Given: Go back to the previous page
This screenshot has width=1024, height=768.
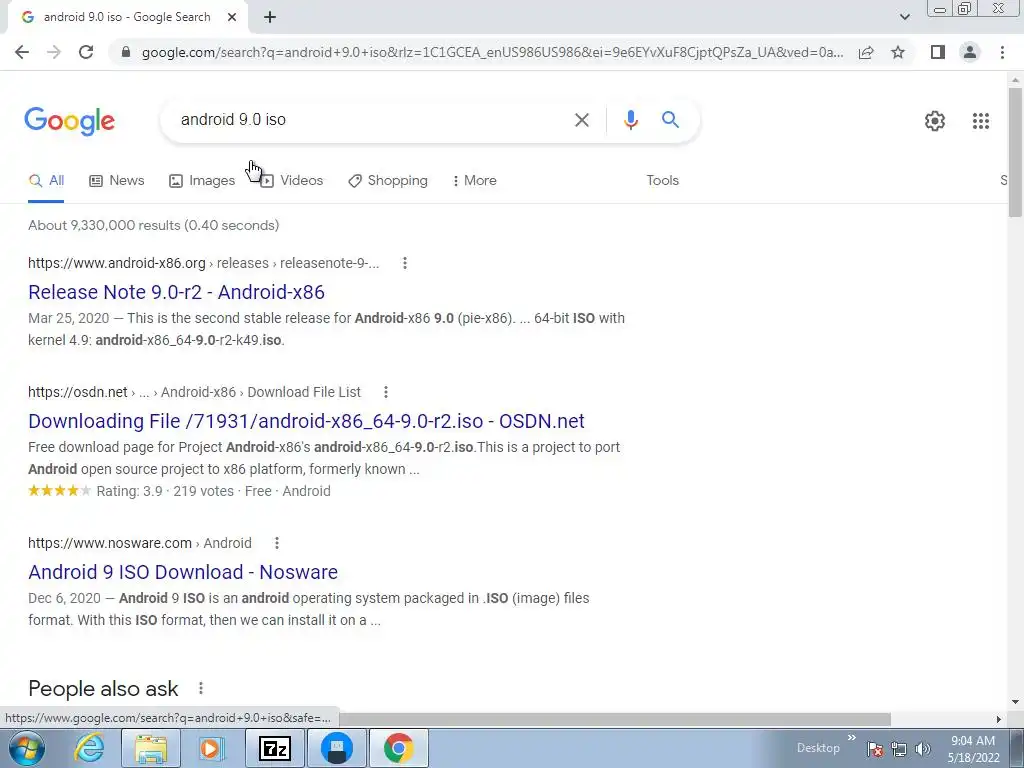Looking at the screenshot, I should (x=22, y=52).
